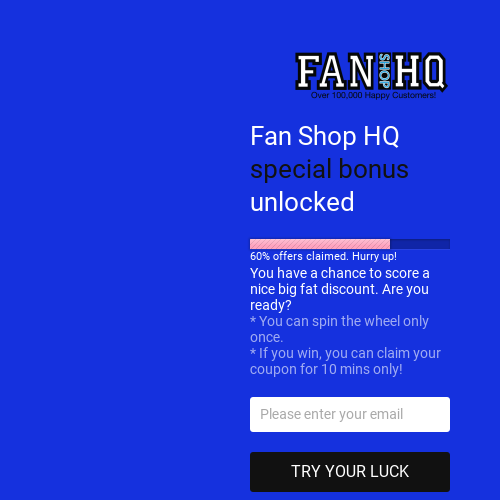Click the FAN letters in the logo
The height and width of the screenshot is (500, 500).
point(336,71)
